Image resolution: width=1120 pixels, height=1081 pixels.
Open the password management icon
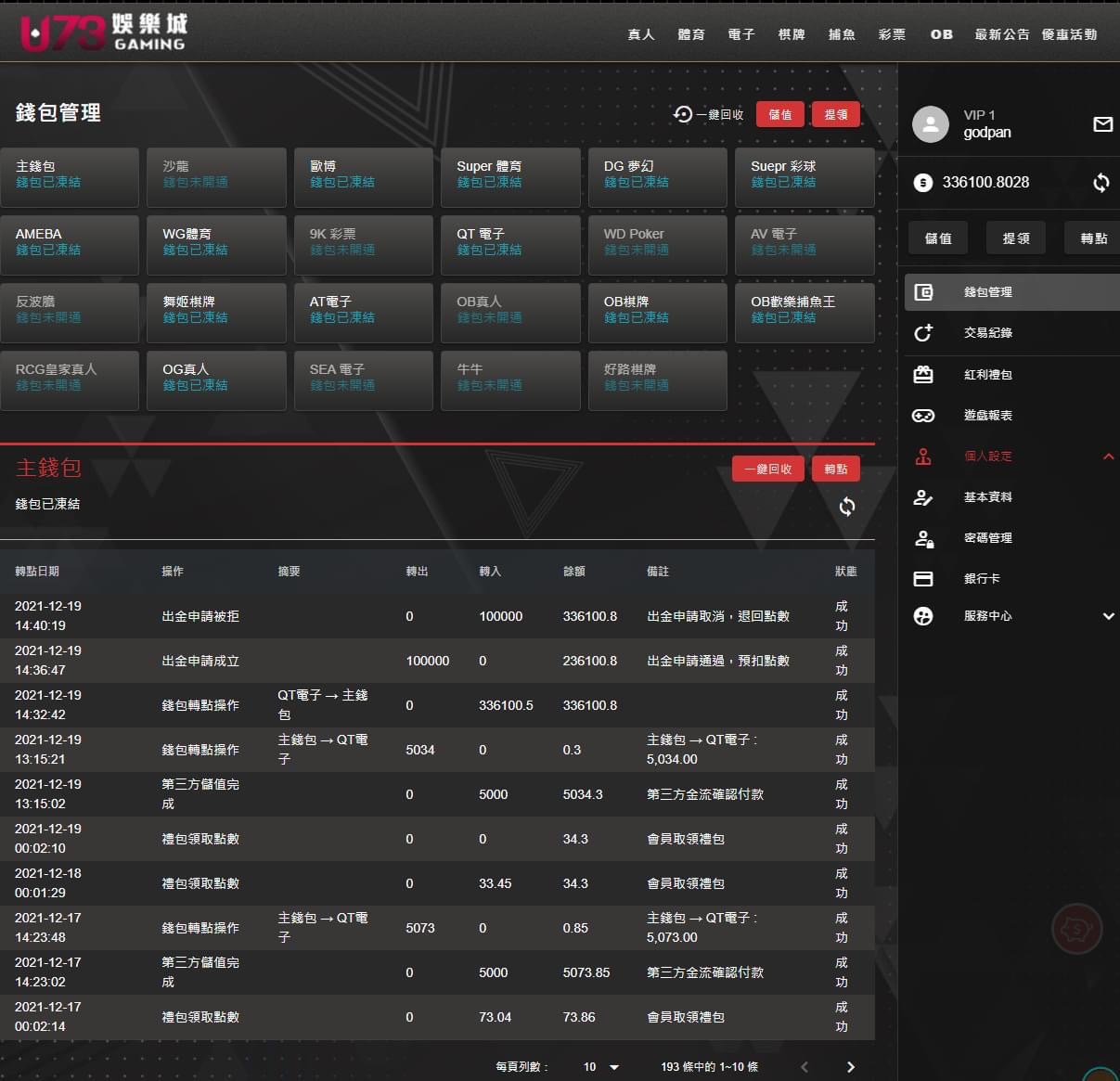coord(923,538)
